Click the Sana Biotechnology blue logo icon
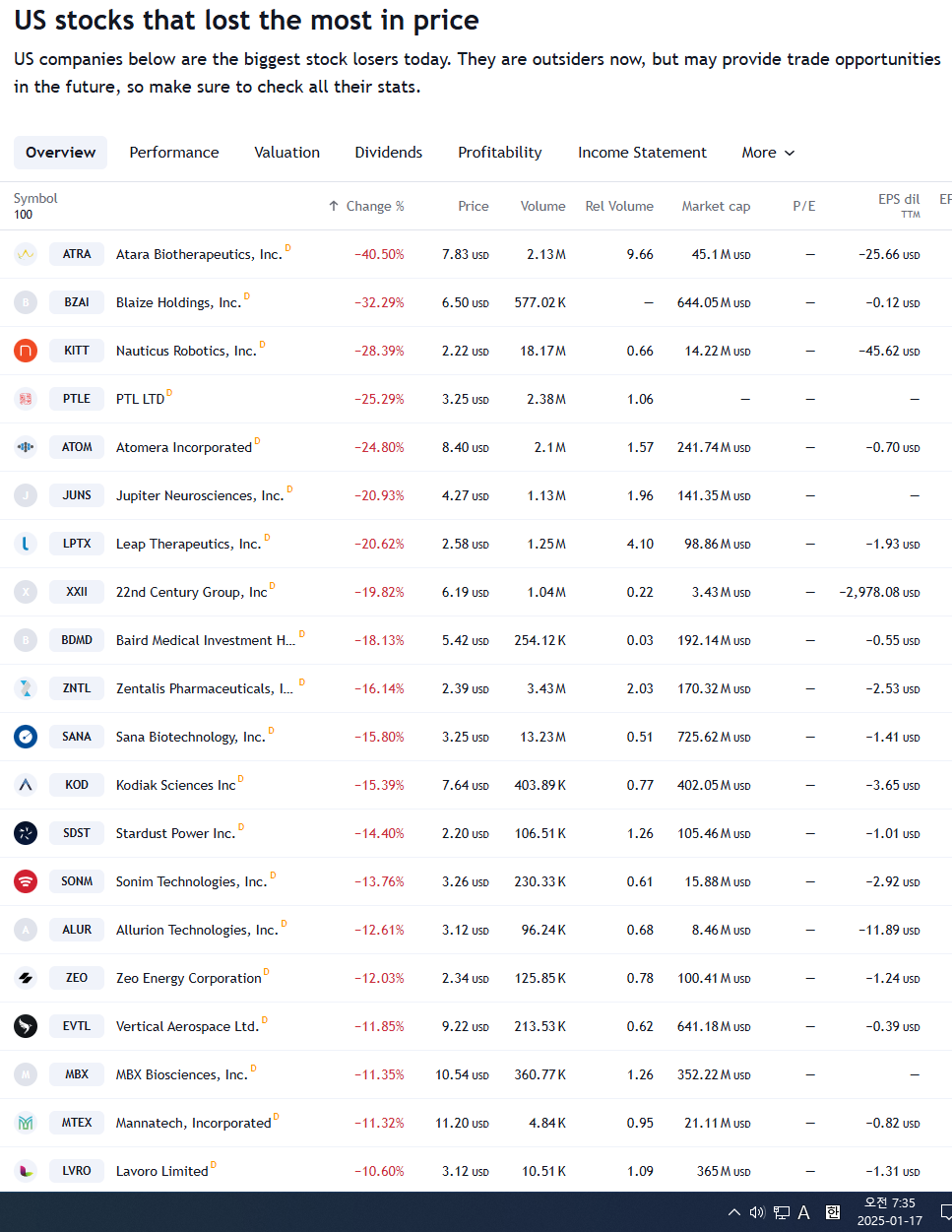Image resolution: width=952 pixels, height=1232 pixels. pos(26,737)
